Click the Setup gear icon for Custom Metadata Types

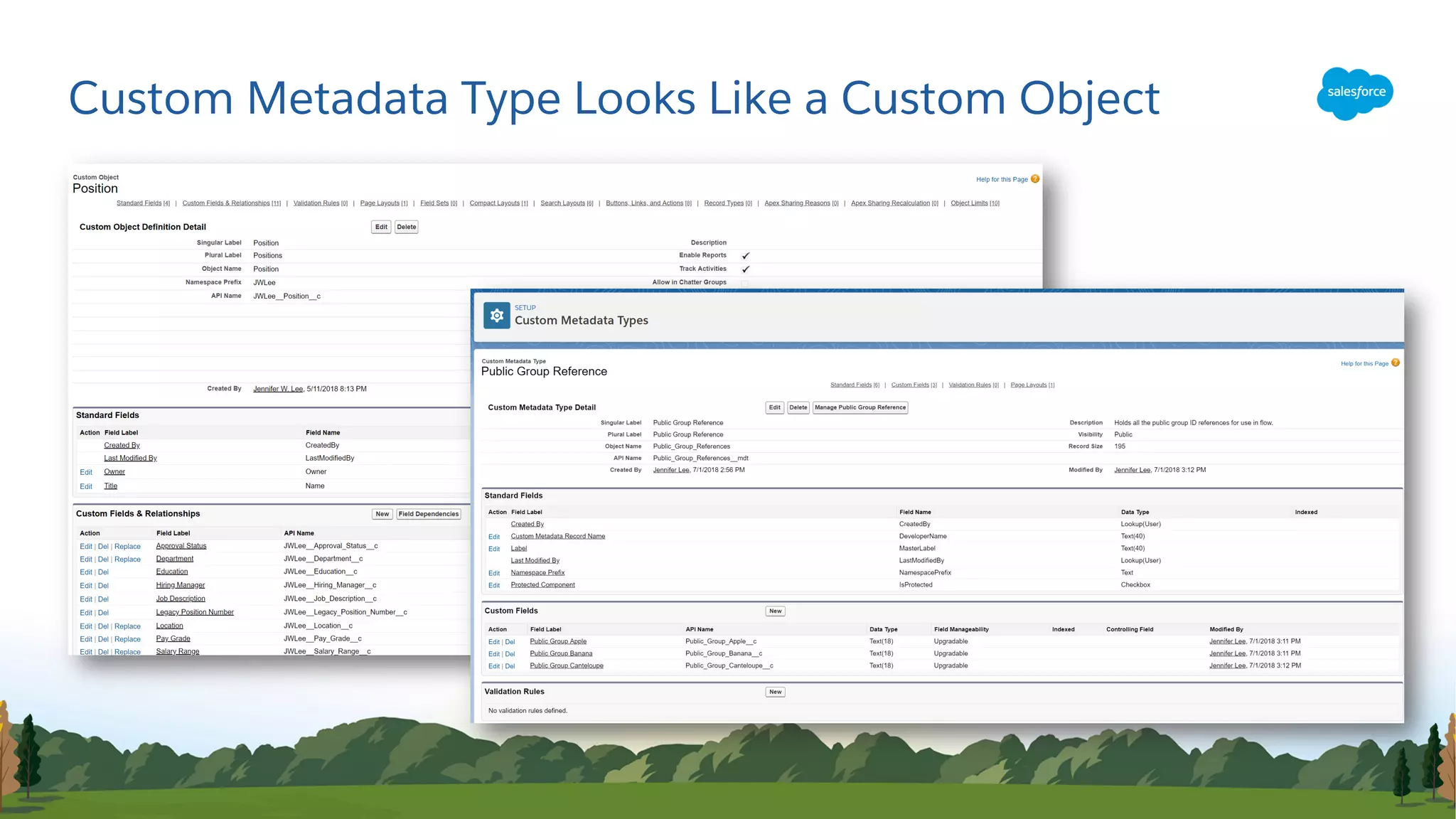[x=497, y=315]
